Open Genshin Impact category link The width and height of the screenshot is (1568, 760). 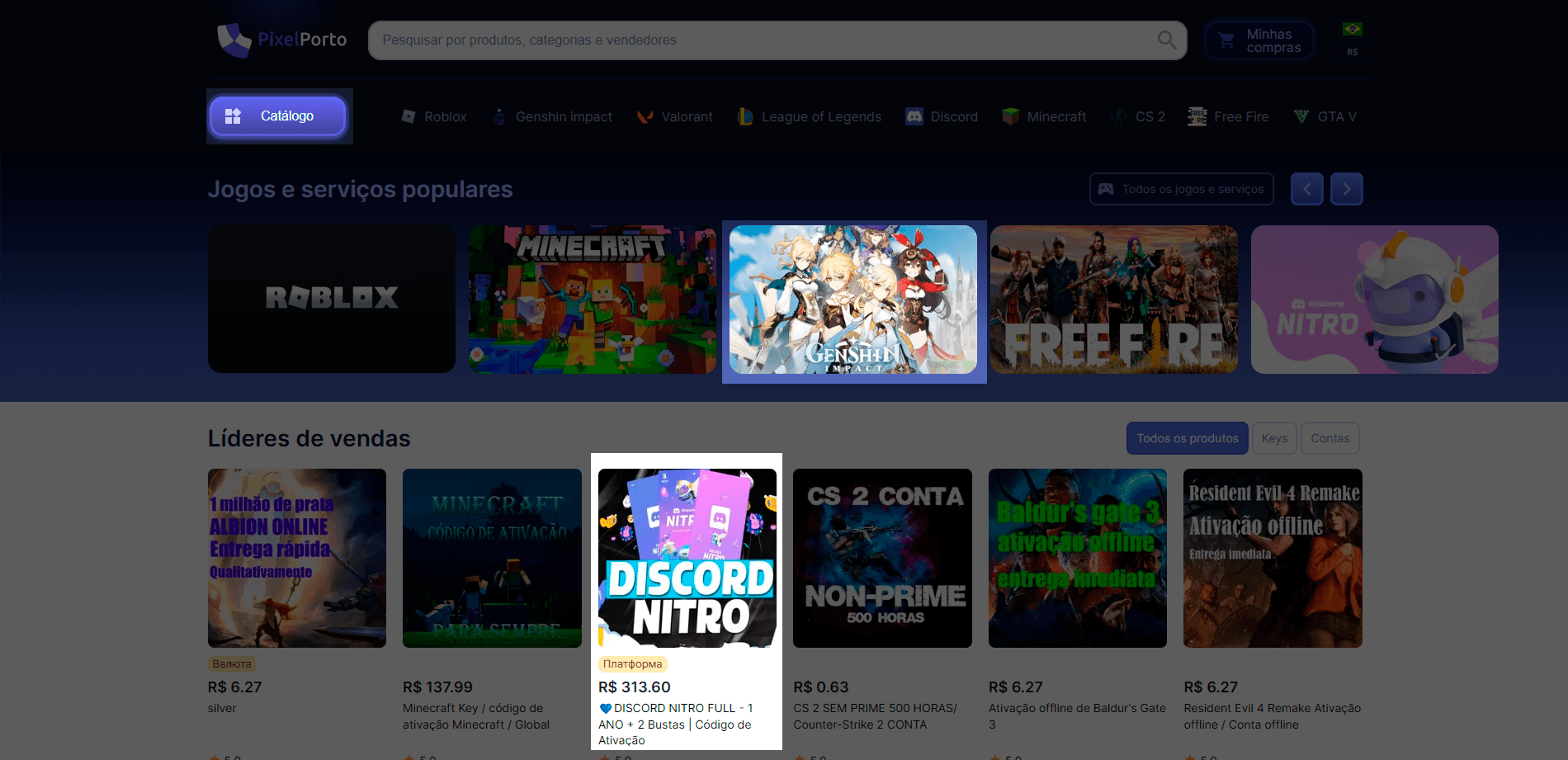[x=552, y=117]
